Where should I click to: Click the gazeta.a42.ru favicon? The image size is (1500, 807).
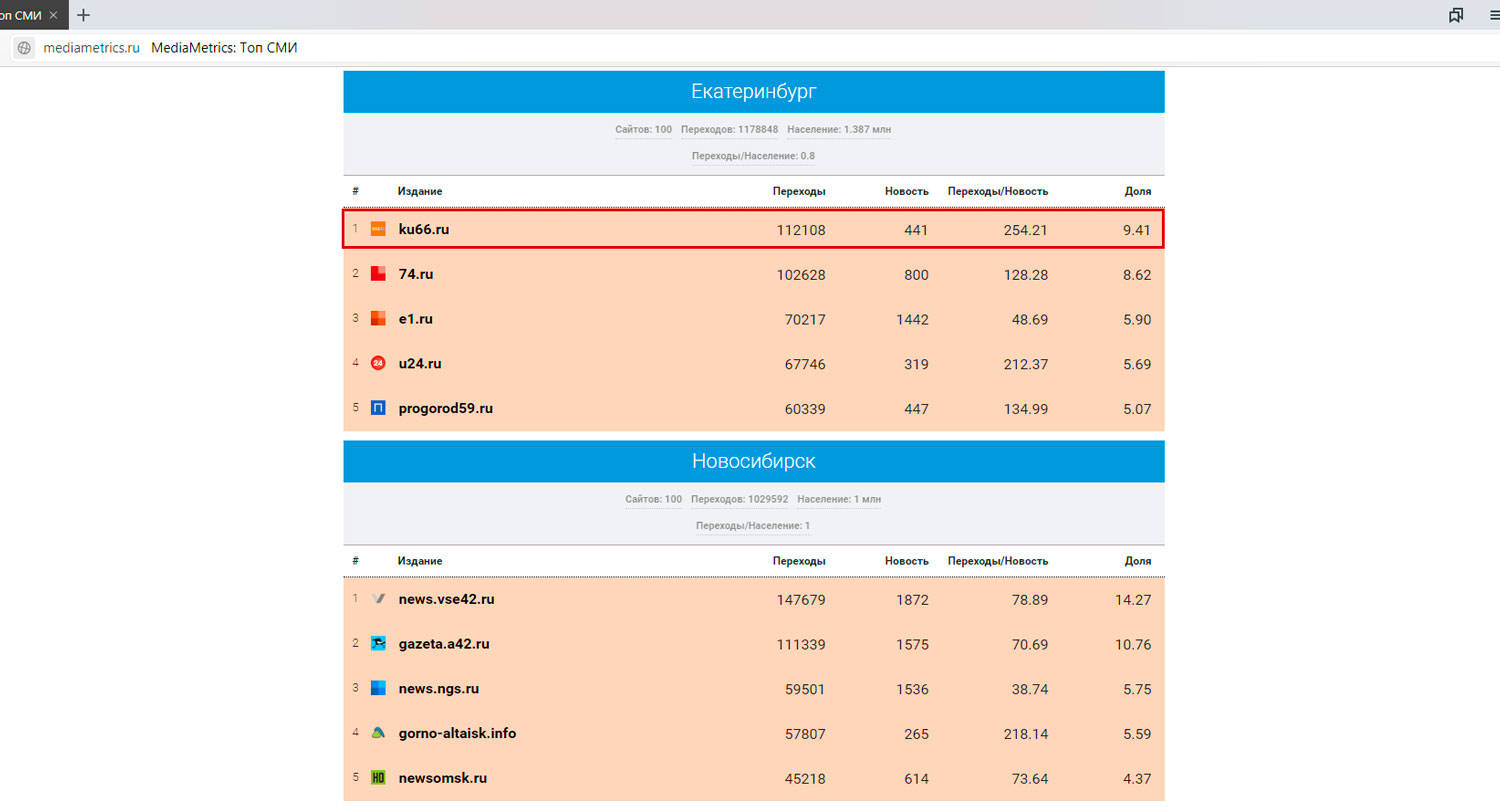378,644
